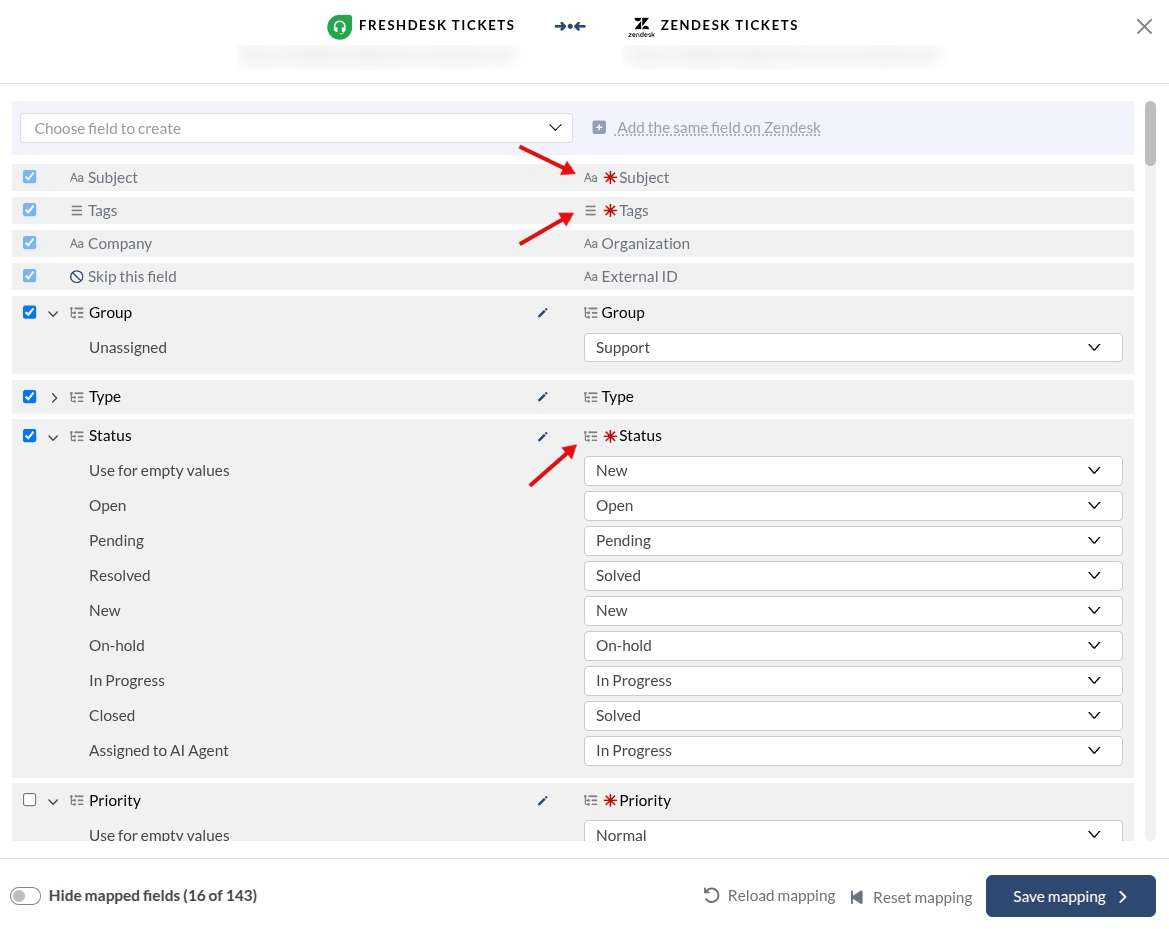Viewport: 1169px width, 929px height.
Task: Select the External ID Zendesk field label
Action: point(640,277)
